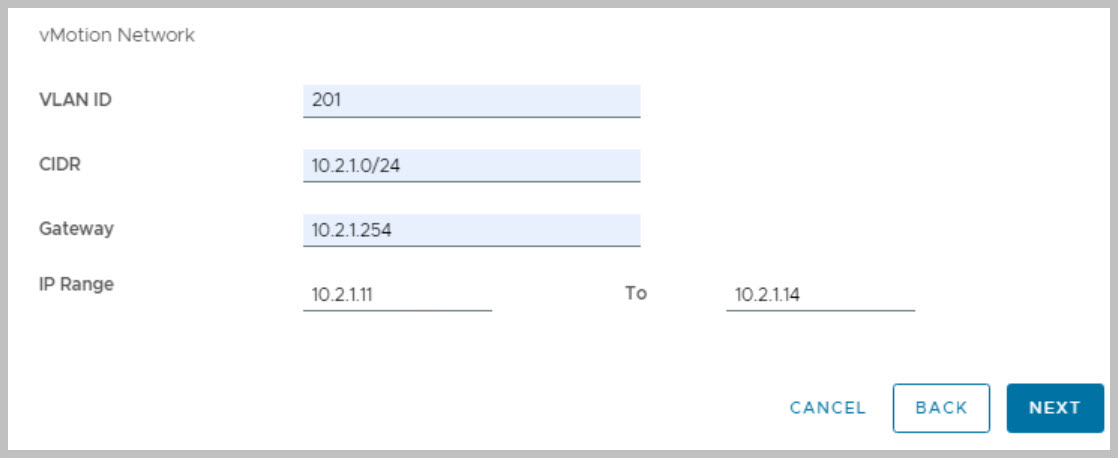Click the VLAN ID label
This screenshot has height=458, width=1118.
click(x=74, y=99)
